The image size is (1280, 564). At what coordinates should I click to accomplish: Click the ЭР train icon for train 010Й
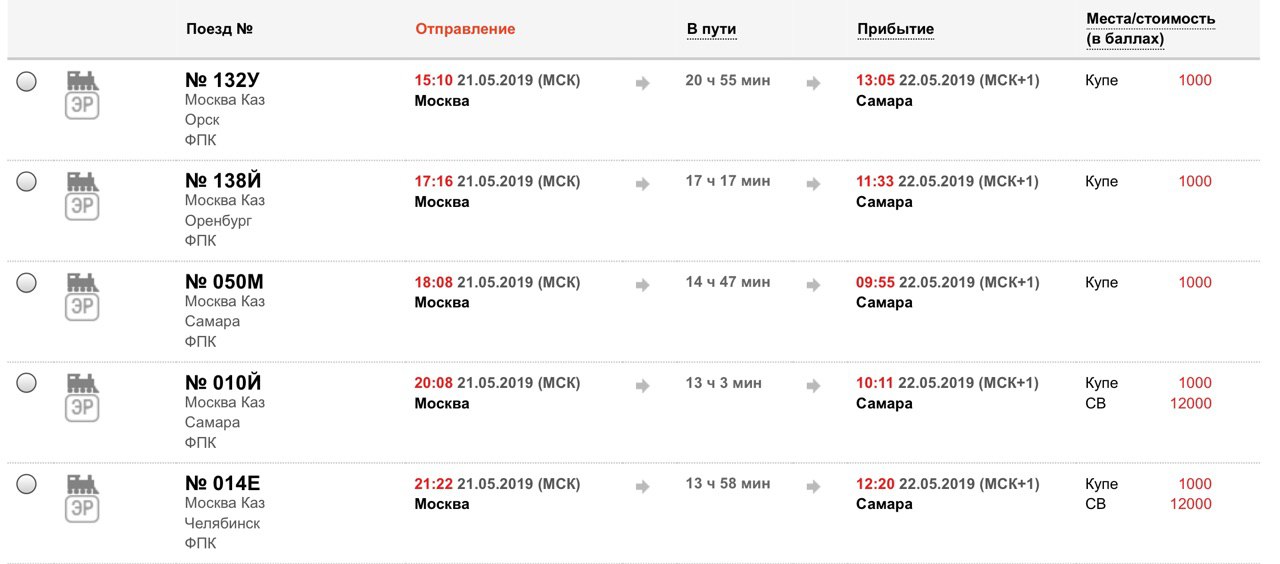coord(82,398)
